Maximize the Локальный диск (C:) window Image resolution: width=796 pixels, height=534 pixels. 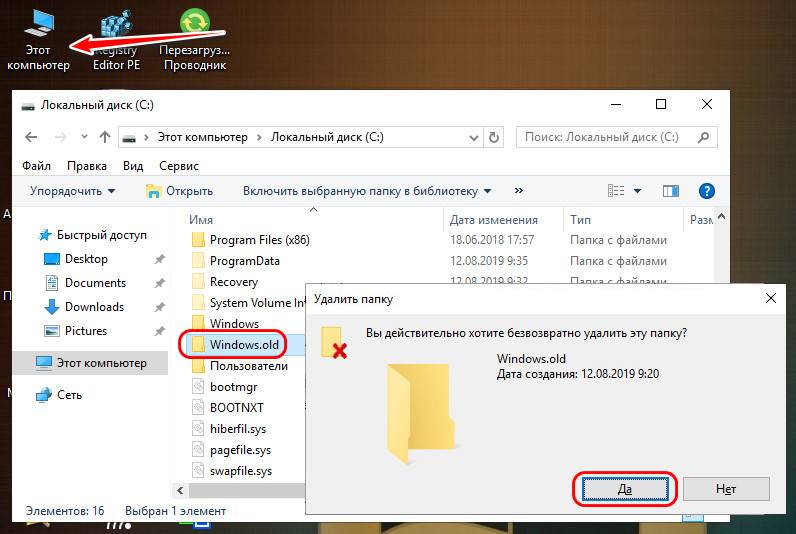pyautogui.click(x=661, y=105)
